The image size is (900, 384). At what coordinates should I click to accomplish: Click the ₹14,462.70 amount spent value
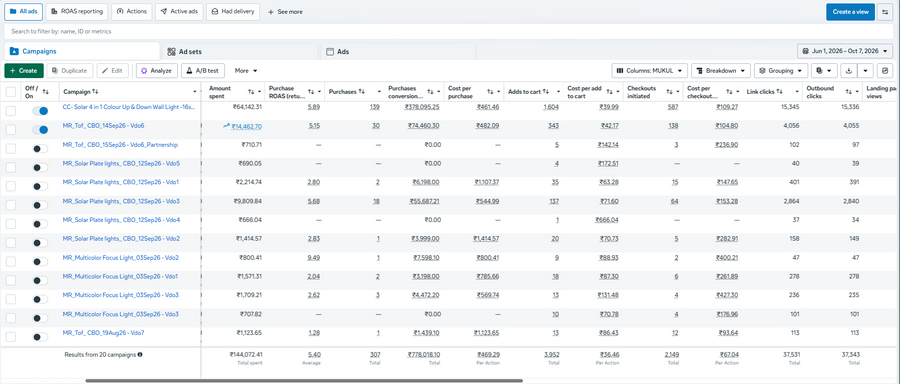[x=246, y=126]
